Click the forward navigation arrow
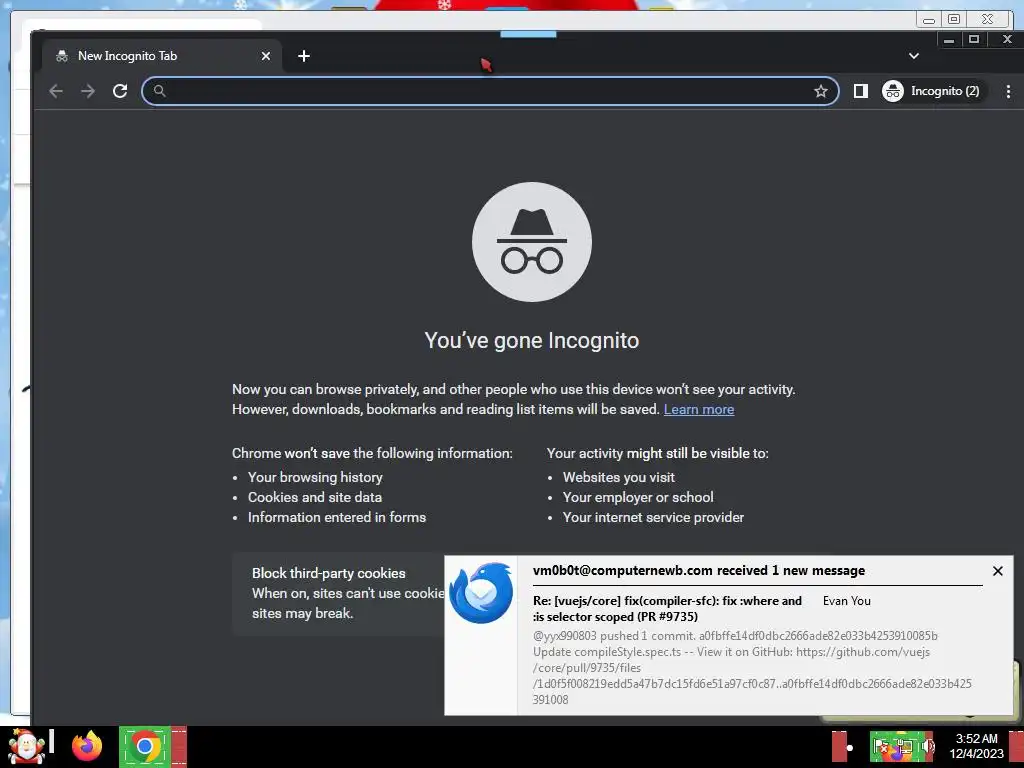 88,91
